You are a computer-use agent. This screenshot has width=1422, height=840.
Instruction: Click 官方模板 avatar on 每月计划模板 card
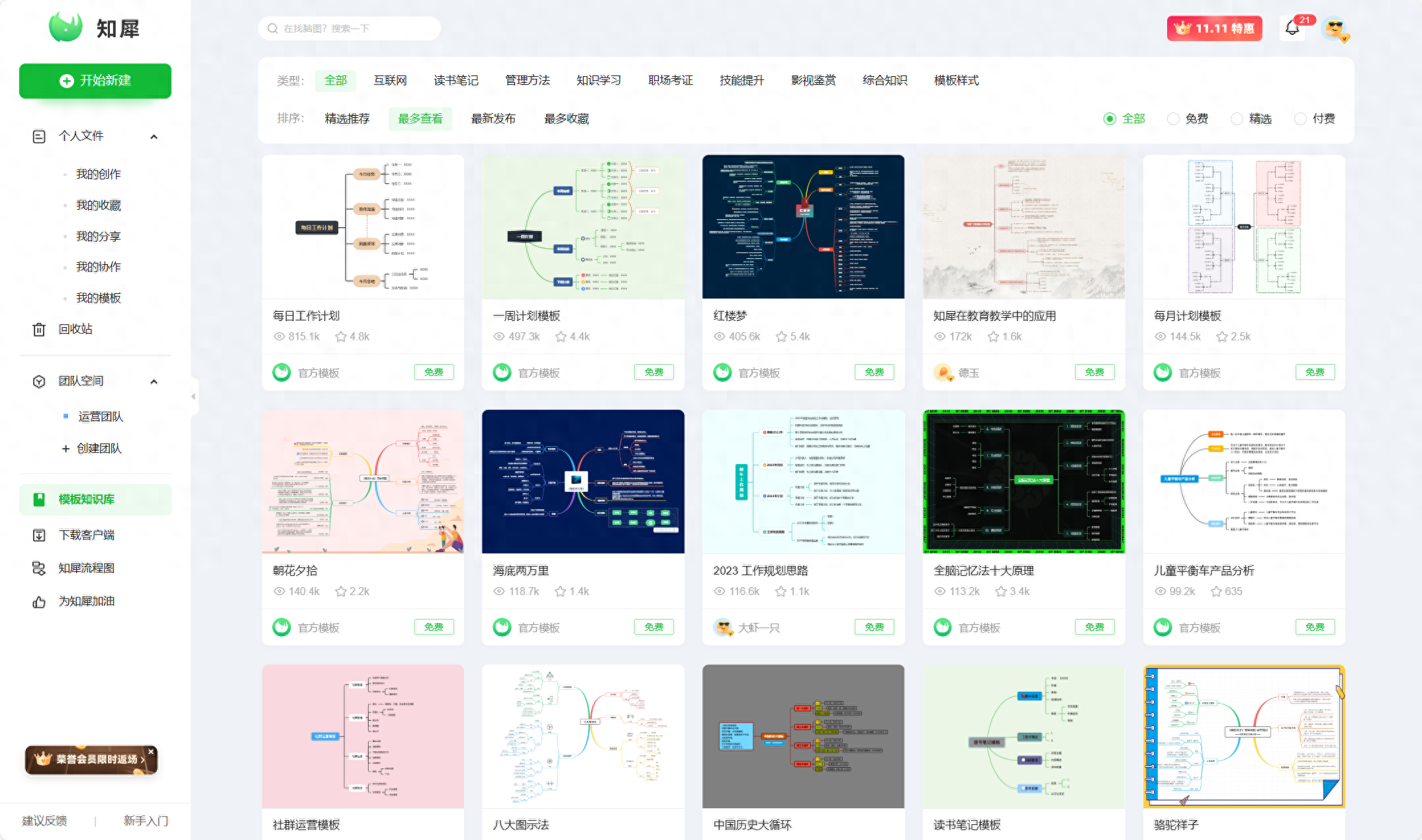coord(1162,372)
